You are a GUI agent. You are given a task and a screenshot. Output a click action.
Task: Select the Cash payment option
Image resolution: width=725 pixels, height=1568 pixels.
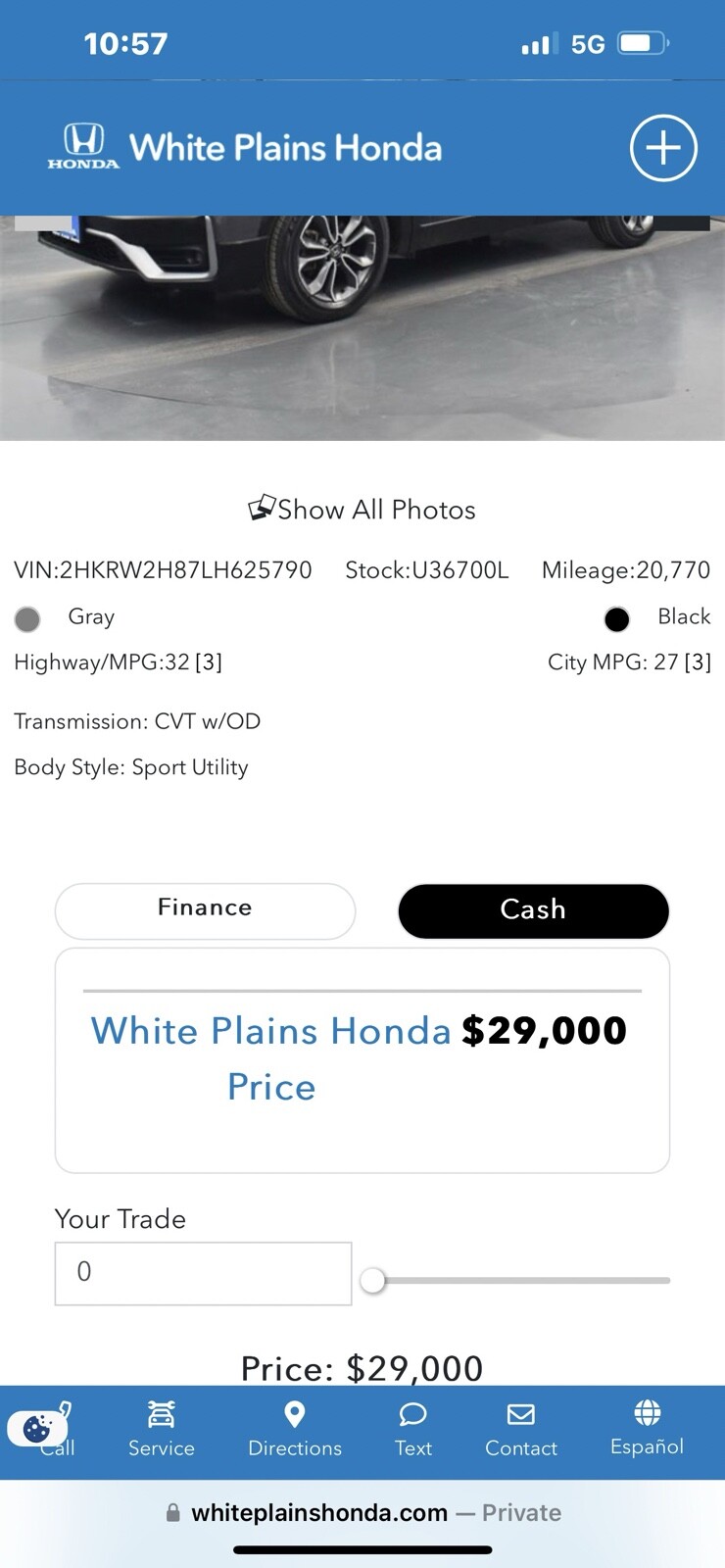coord(533,910)
